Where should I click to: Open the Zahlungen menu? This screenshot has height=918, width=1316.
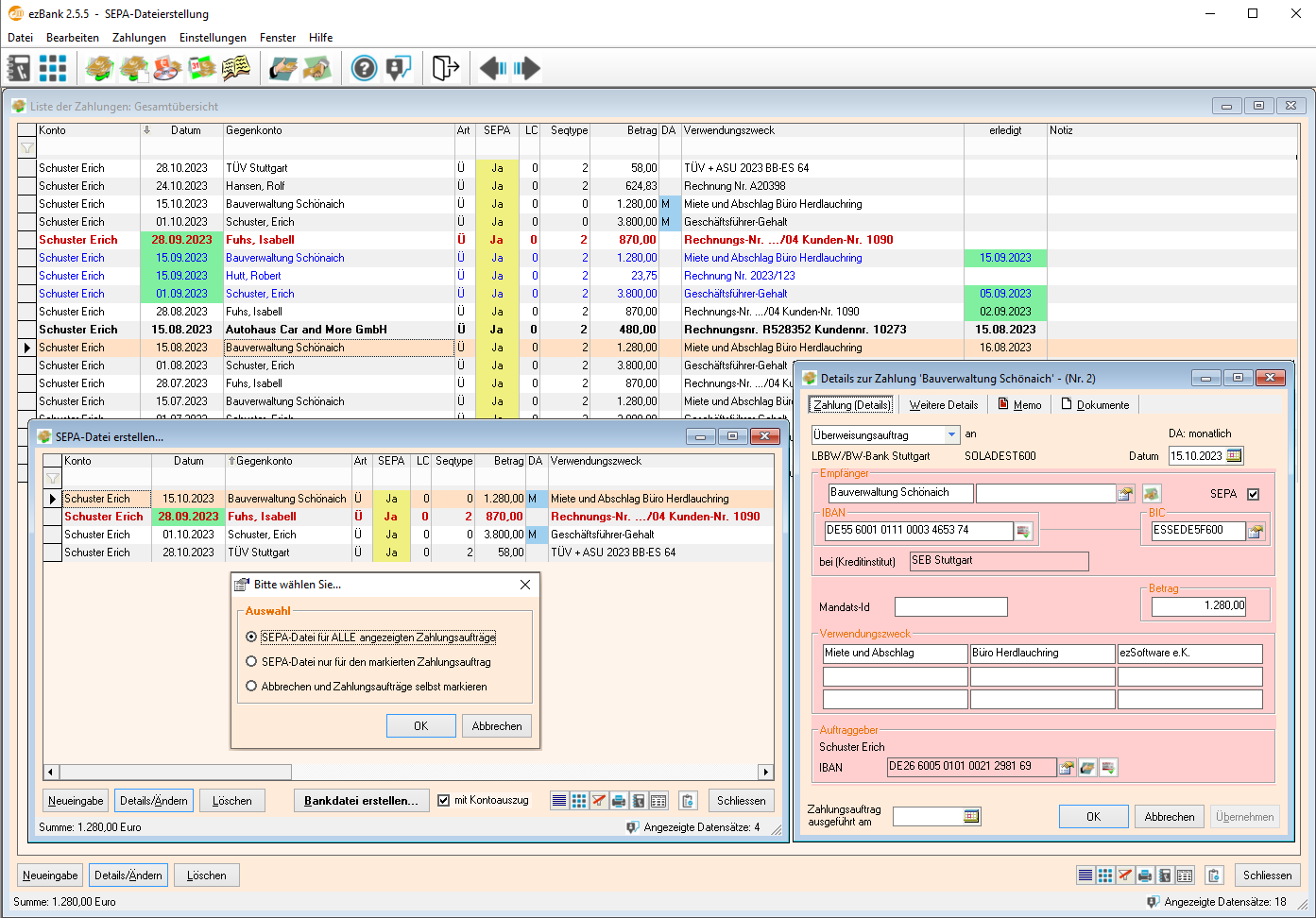click(139, 37)
